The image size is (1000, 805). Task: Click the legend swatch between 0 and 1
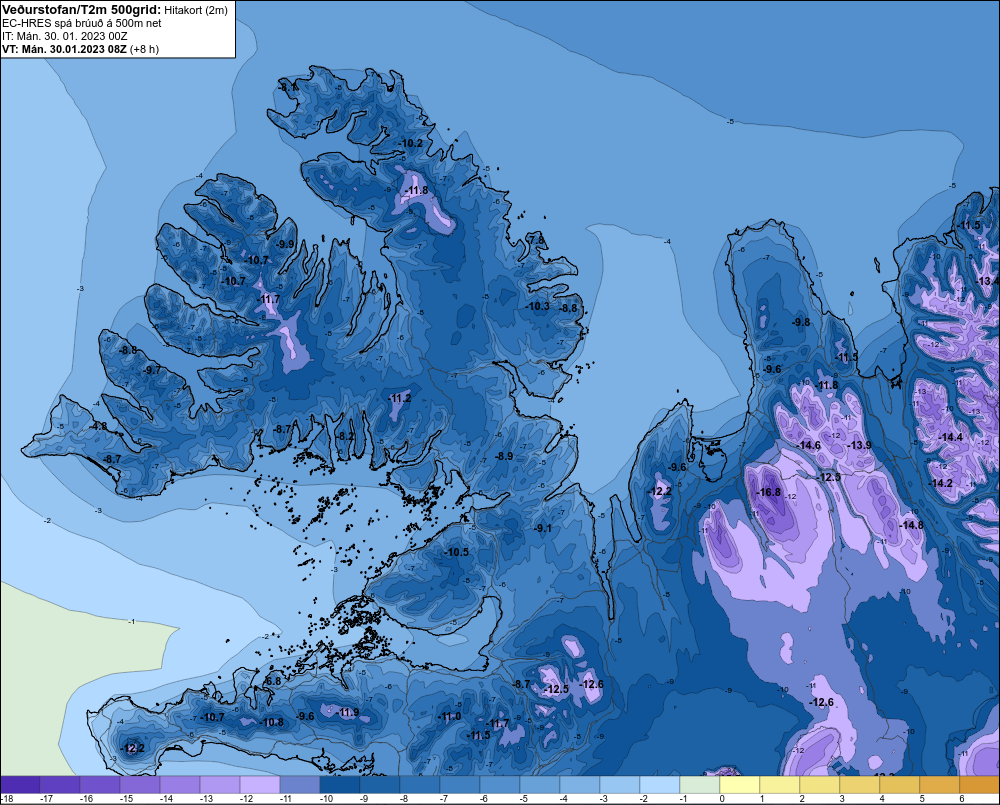740,785
